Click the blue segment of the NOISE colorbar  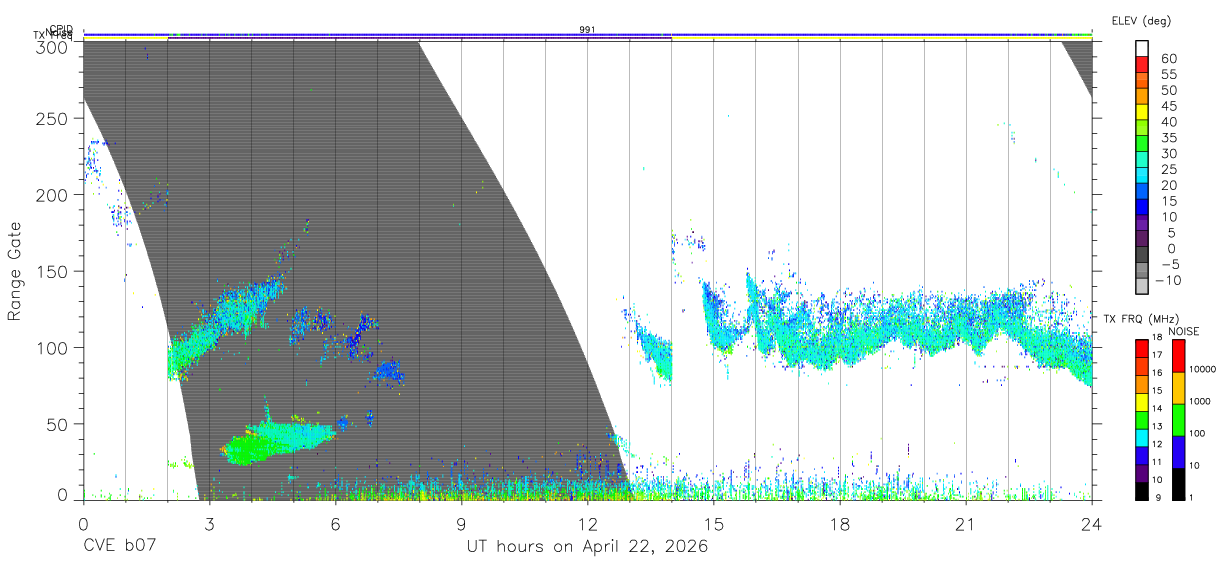coord(1178,451)
